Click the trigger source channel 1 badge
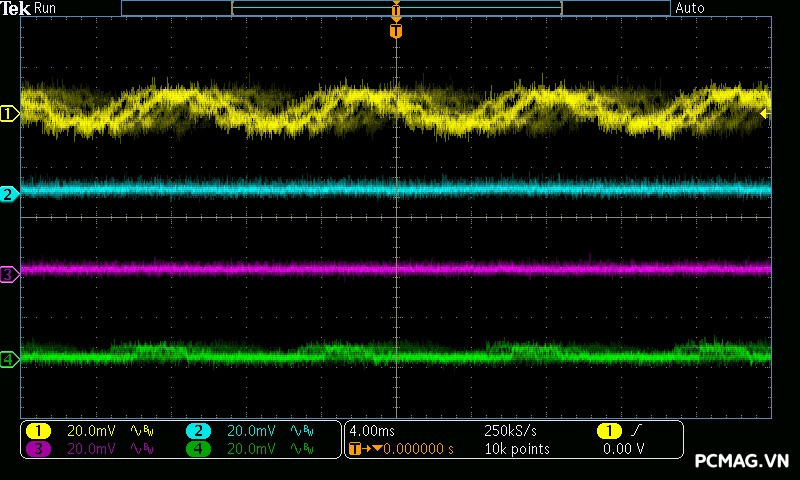 tap(609, 430)
